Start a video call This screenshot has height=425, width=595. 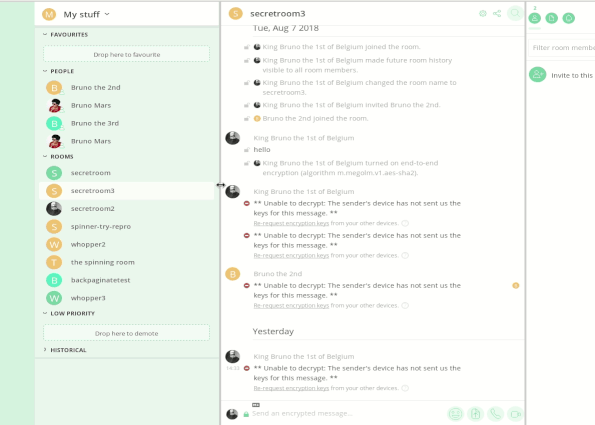(515, 414)
